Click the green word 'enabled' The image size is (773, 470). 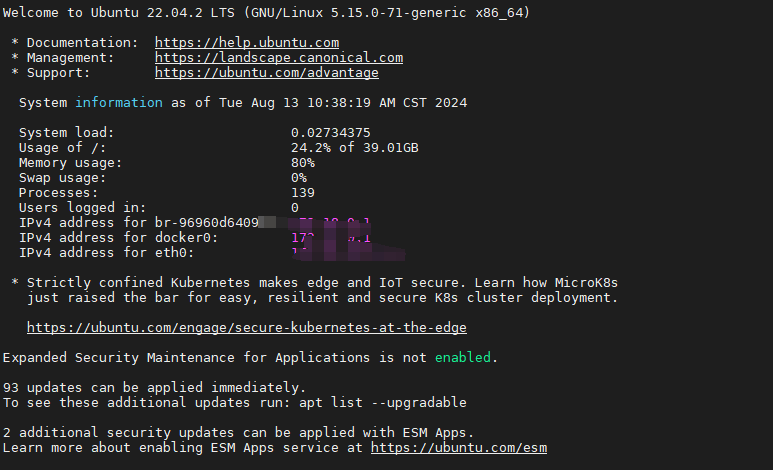point(463,358)
